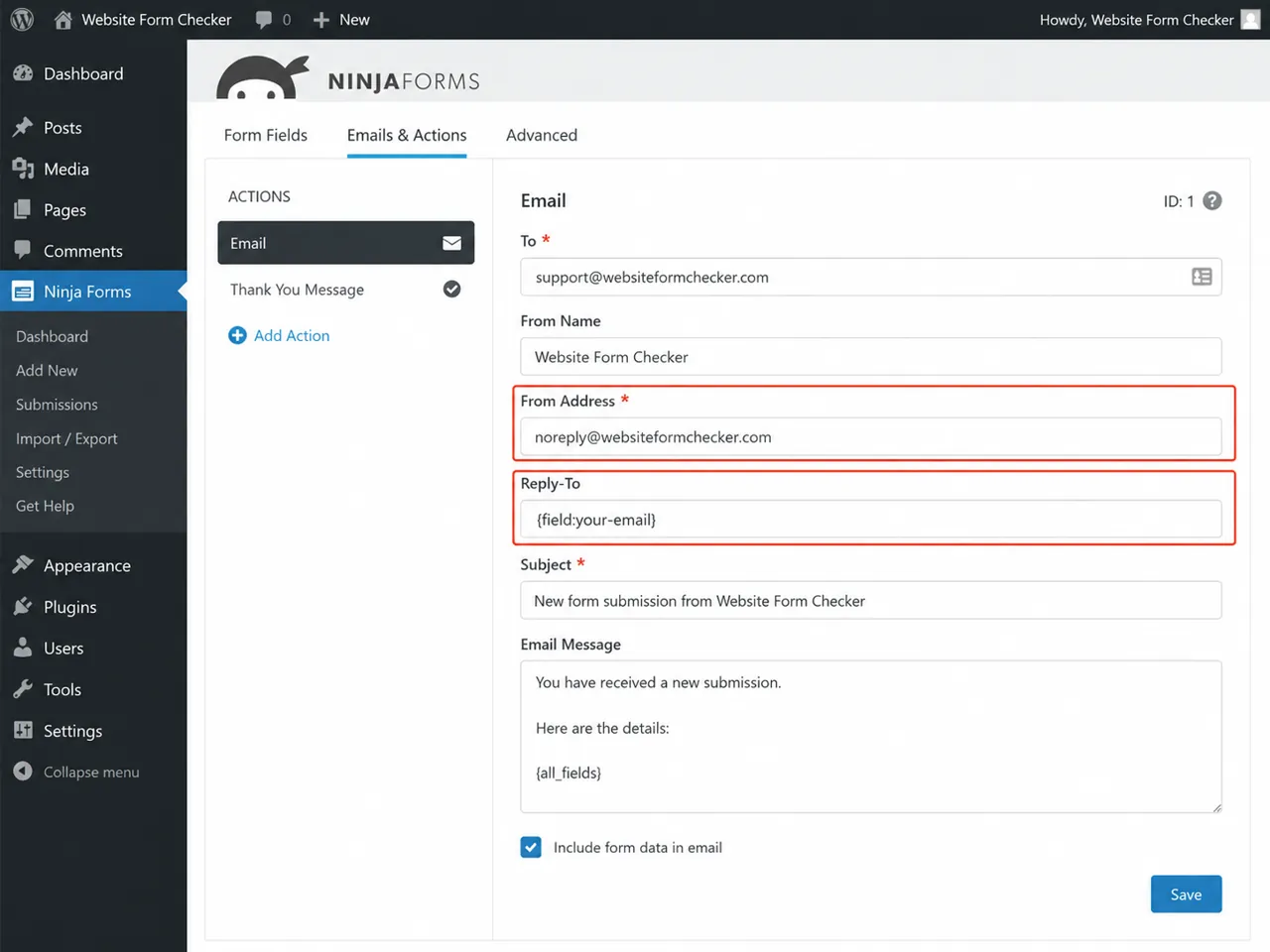
Task: Open Ninja Forms Settings submenu item
Action: pos(43,472)
